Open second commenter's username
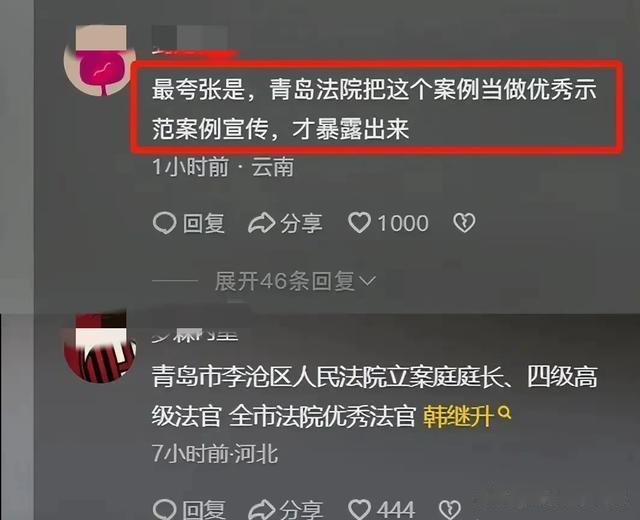 (195, 335)
